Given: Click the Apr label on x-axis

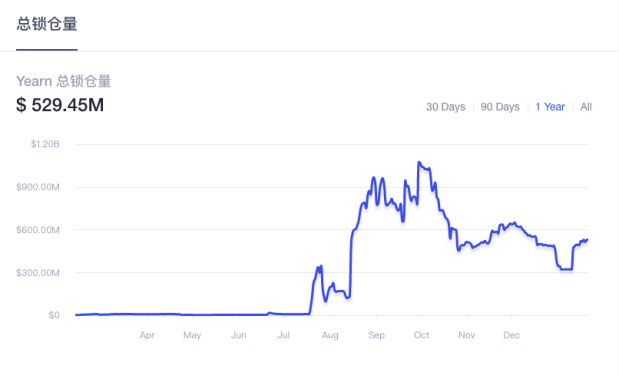Looking at the screenshot, I should point(147,335).
